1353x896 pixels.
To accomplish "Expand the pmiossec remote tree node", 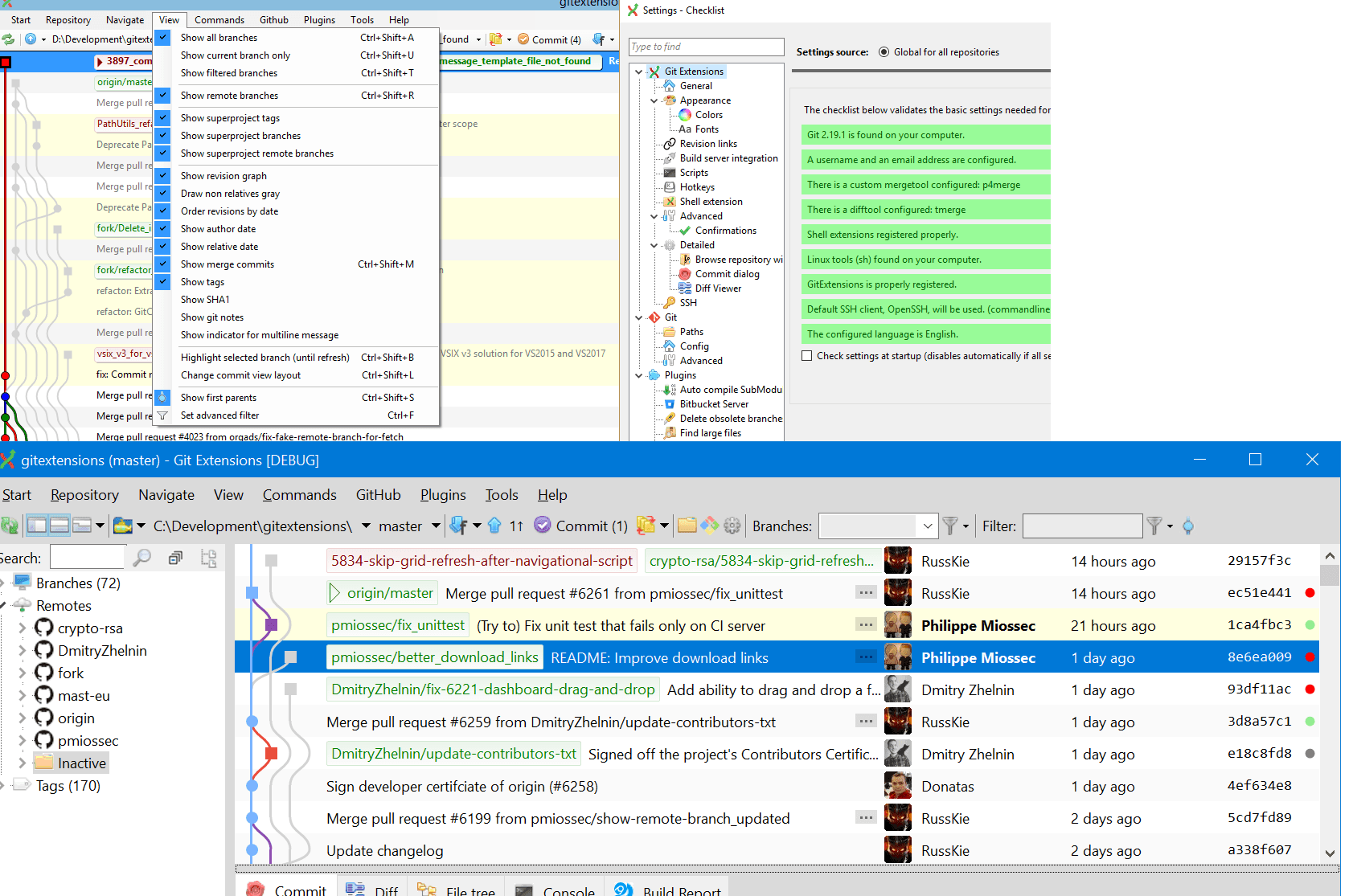I will coord(23,741).
